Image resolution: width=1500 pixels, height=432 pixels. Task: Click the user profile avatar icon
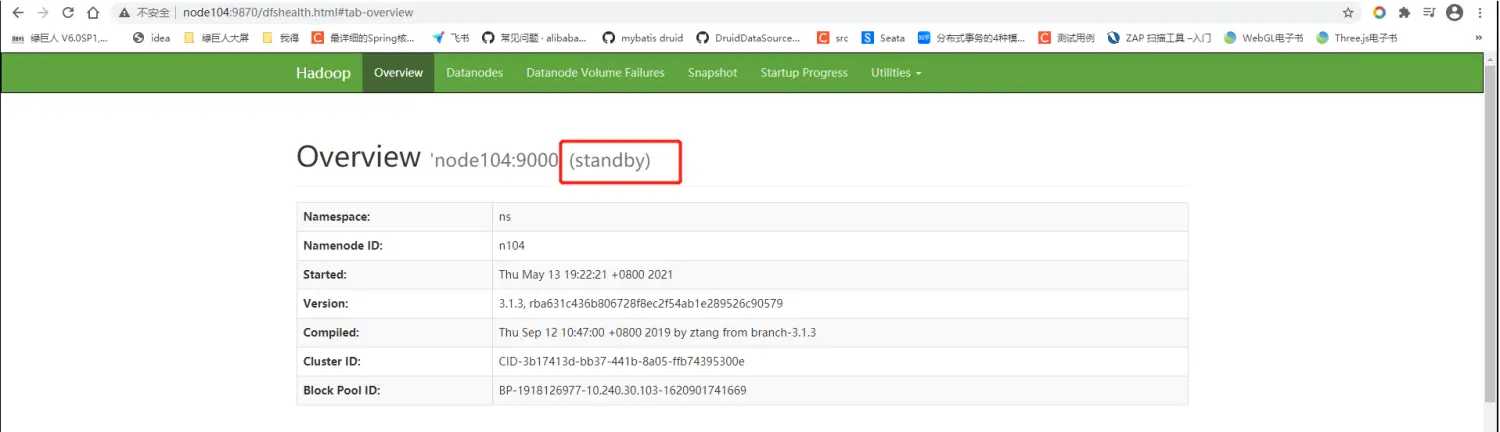click(x=1454, y=13)
